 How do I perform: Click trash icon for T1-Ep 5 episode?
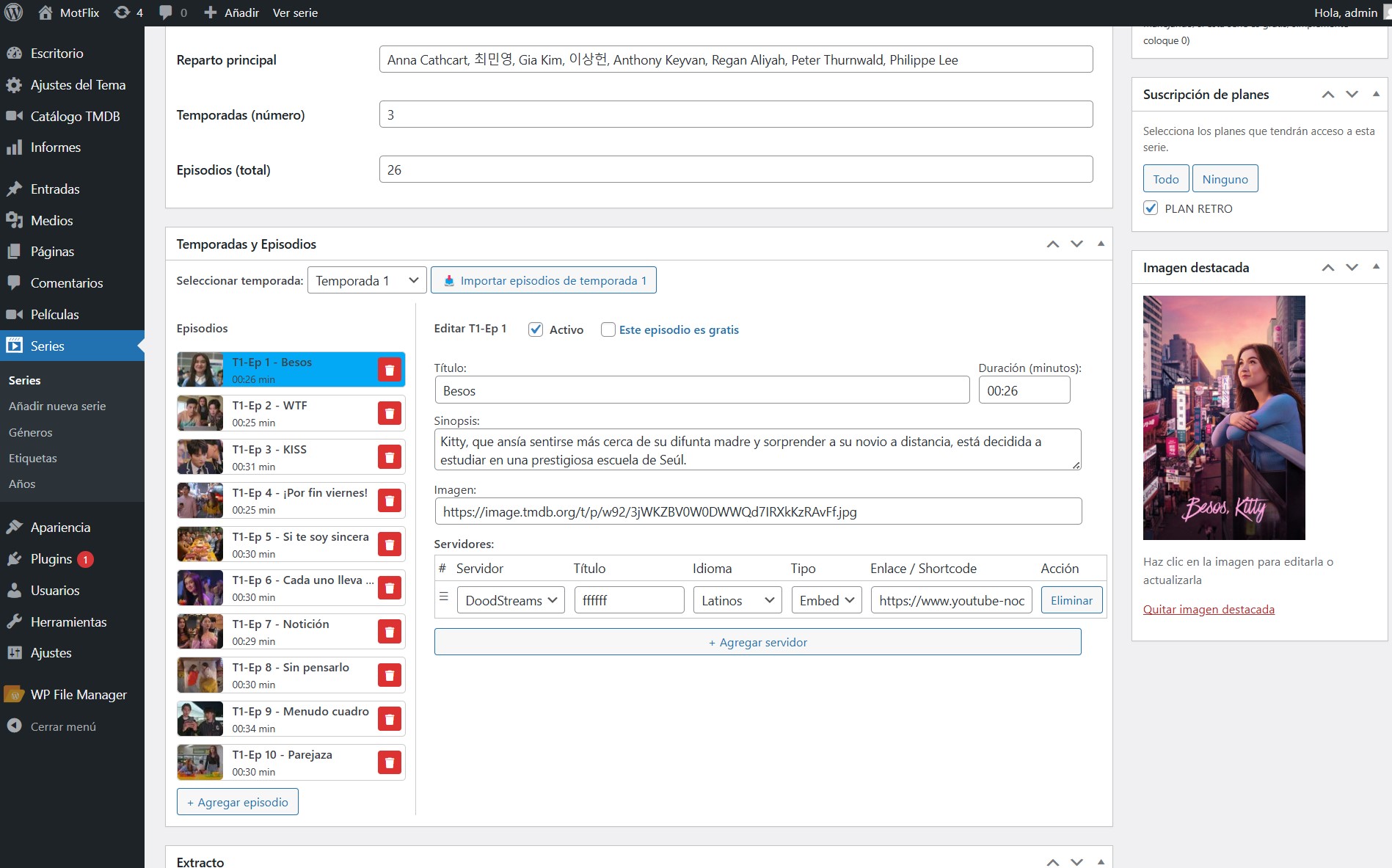pos(390,544)
